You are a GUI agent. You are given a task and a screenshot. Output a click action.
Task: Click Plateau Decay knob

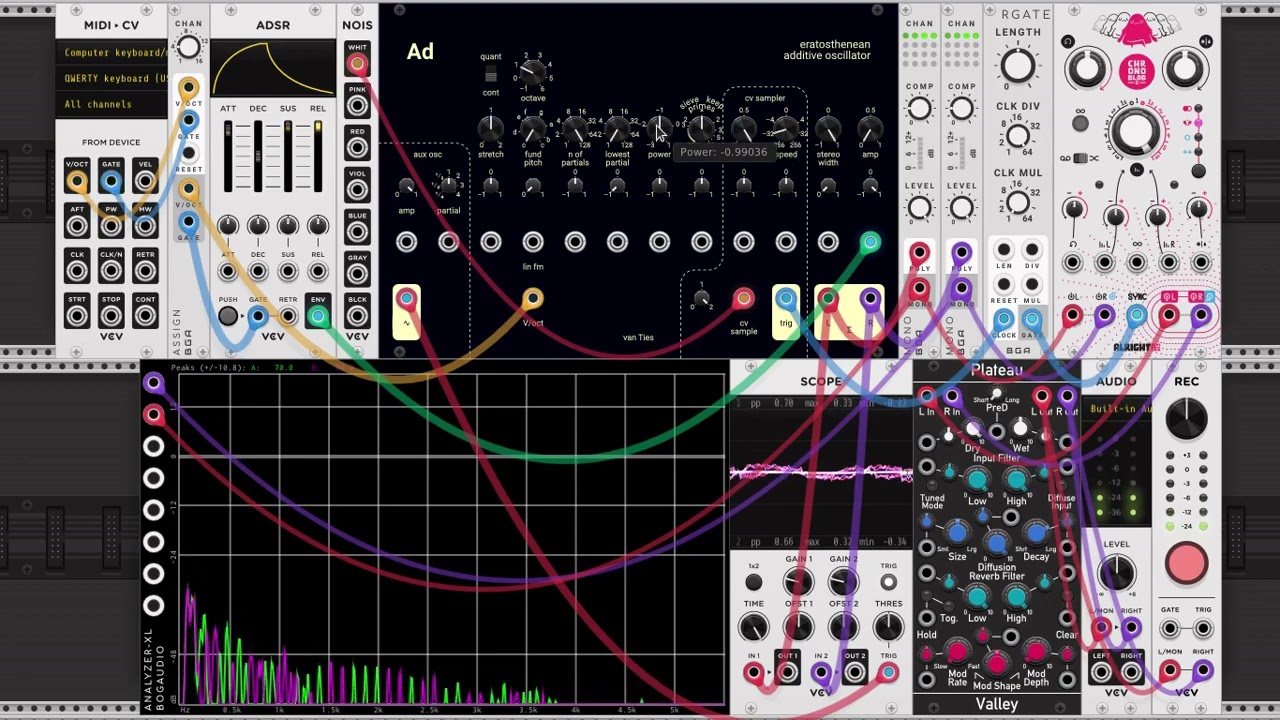click(x=1036, y=534)
